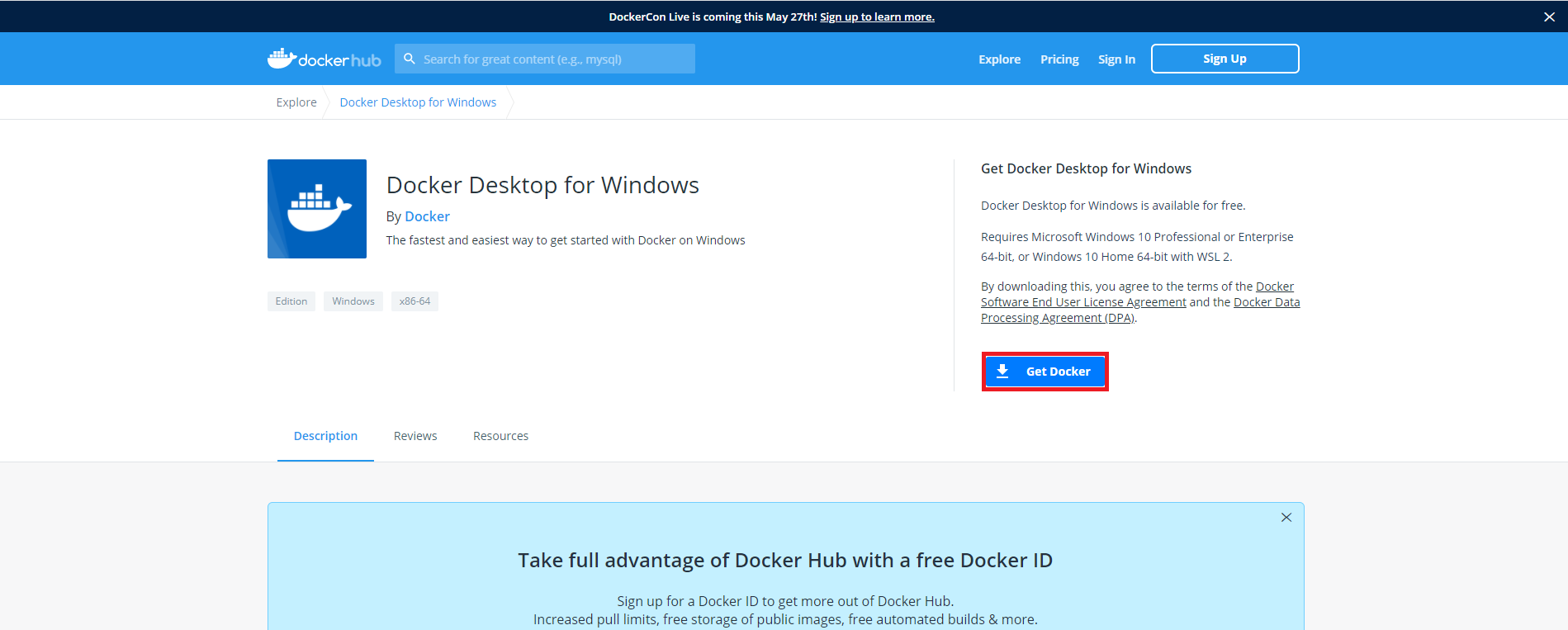Image resolution: width=1568 pixels, height=630 pixels.
Task: Open the Explore nav link
Action: pos(999,59)
